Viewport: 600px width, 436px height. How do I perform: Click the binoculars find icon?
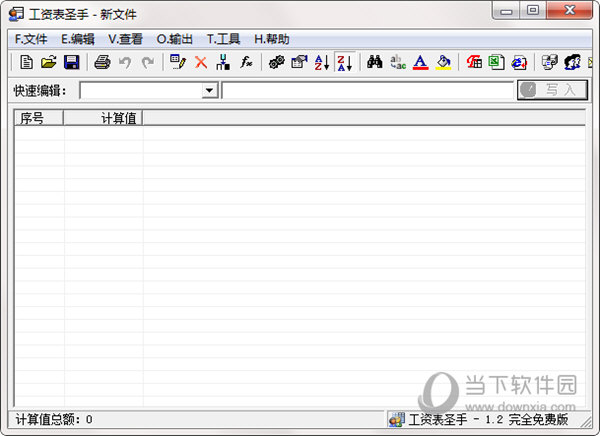tap(375, 62)
